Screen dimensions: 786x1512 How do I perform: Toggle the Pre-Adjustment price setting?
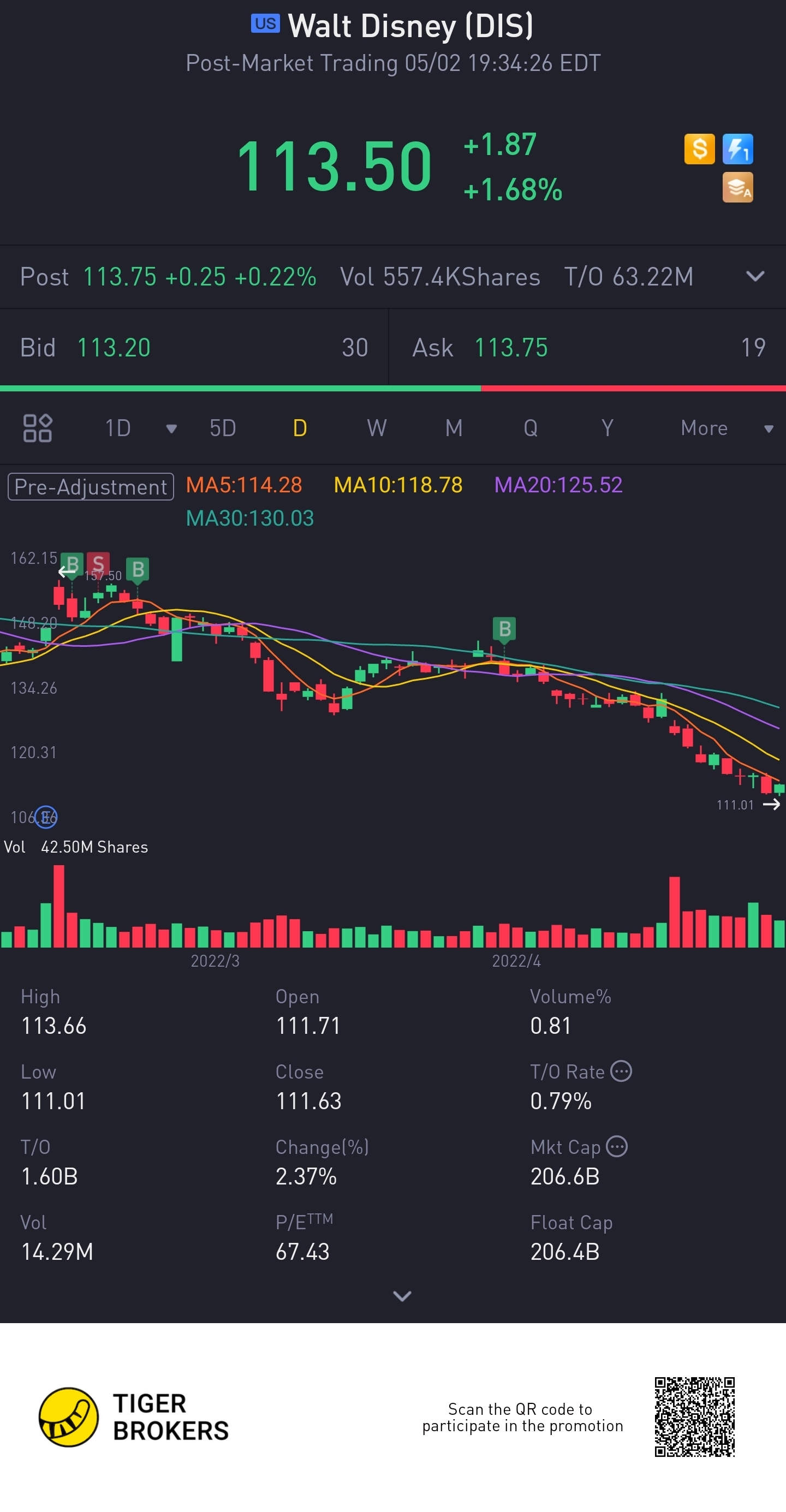pos(91,486)
